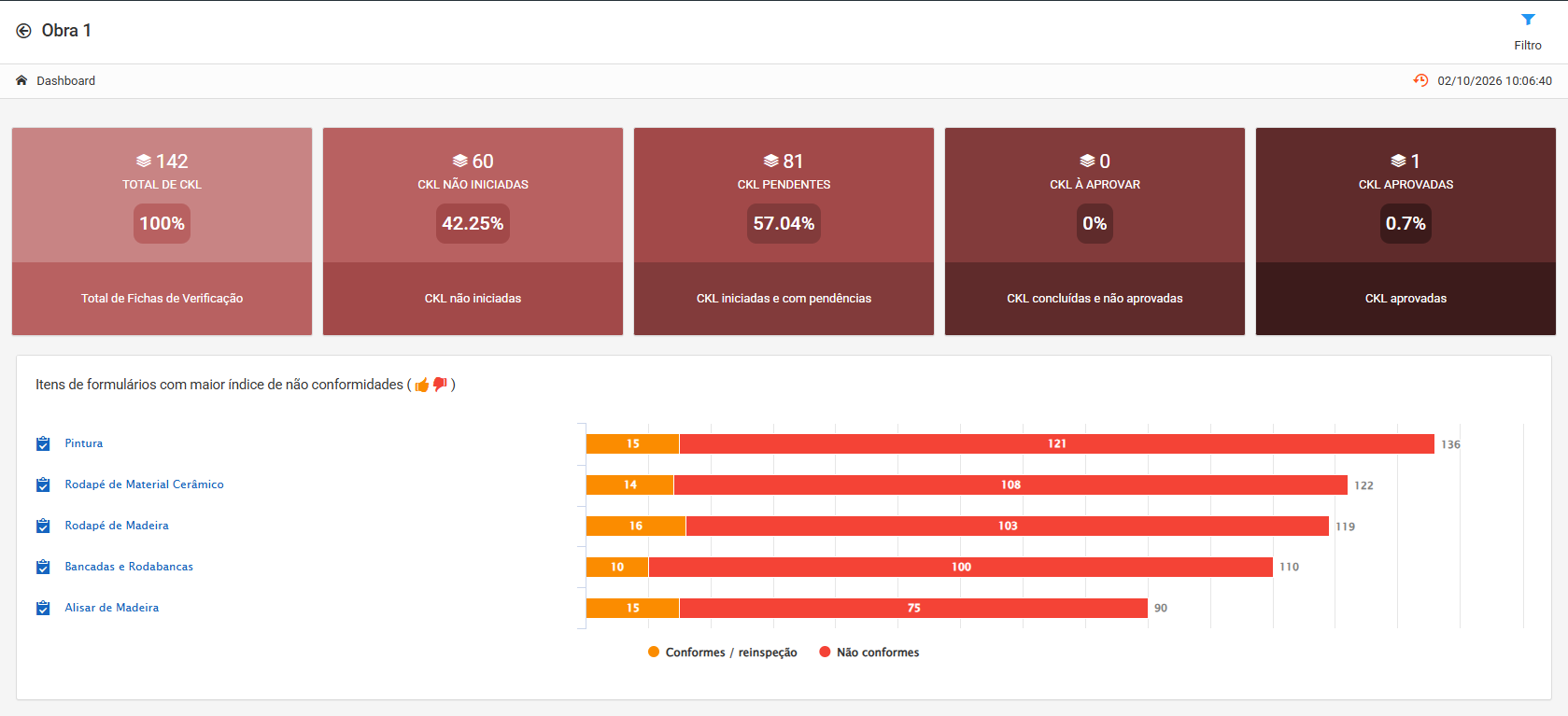Image resolution: width=1568 pixels, height=716 pixels.
Task: Click the thumbs-up icon in chart title
Action: click(422, 385)
